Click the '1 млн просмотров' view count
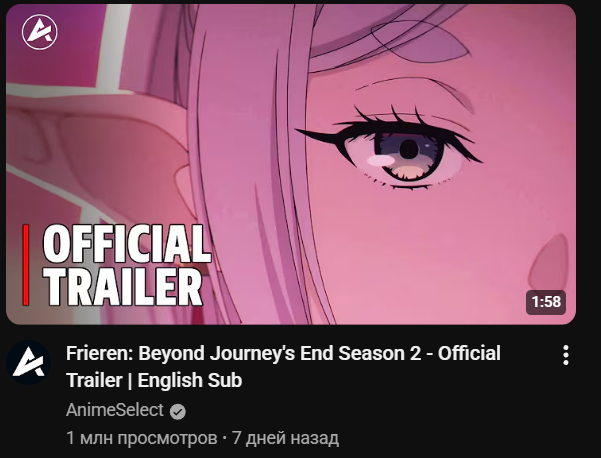Screen dimensions: 601x458 [141, 438]
